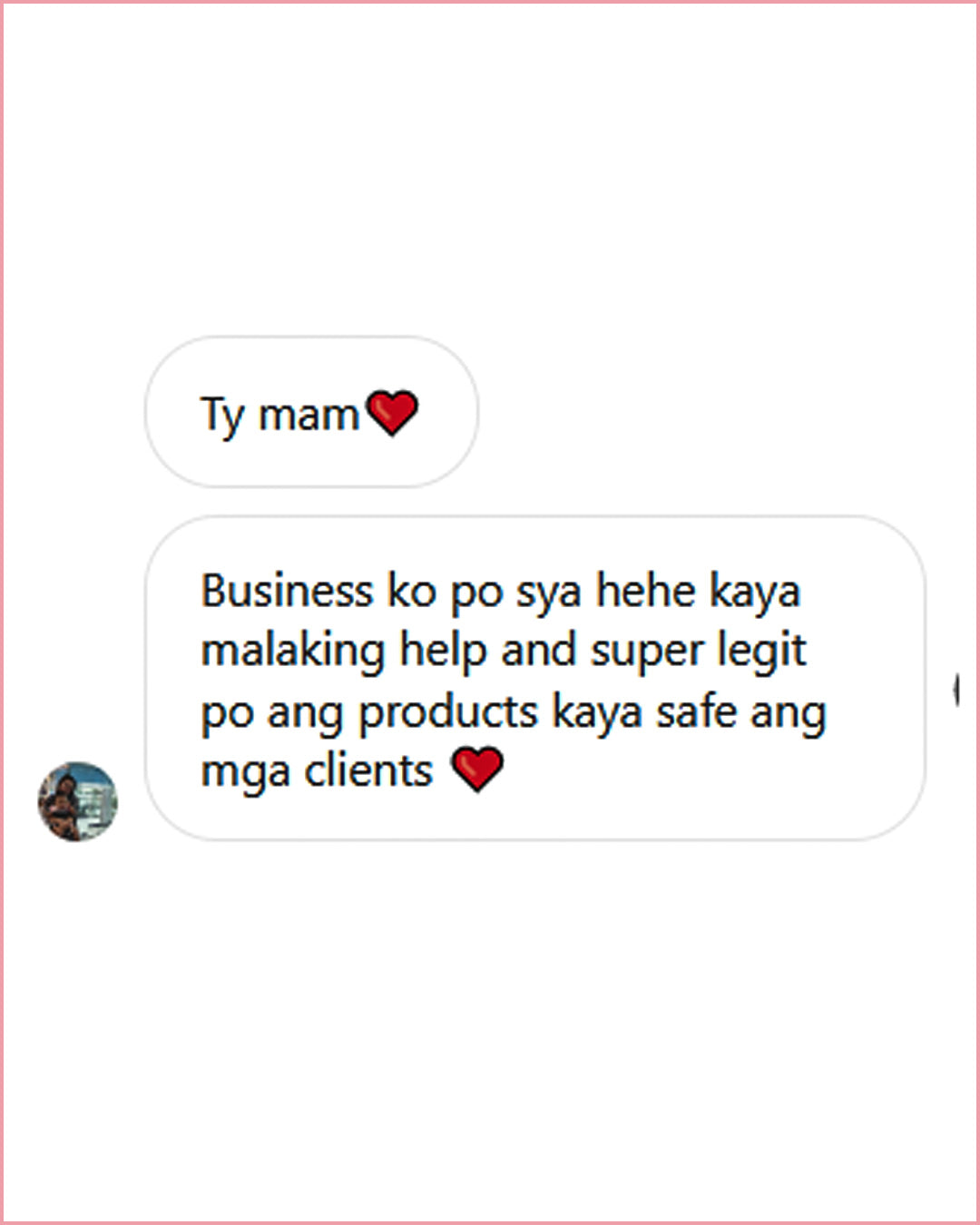Click the word 'clients' in the message
The width and height of the screenshot is (980, 1225).
[x=368, y=771]
